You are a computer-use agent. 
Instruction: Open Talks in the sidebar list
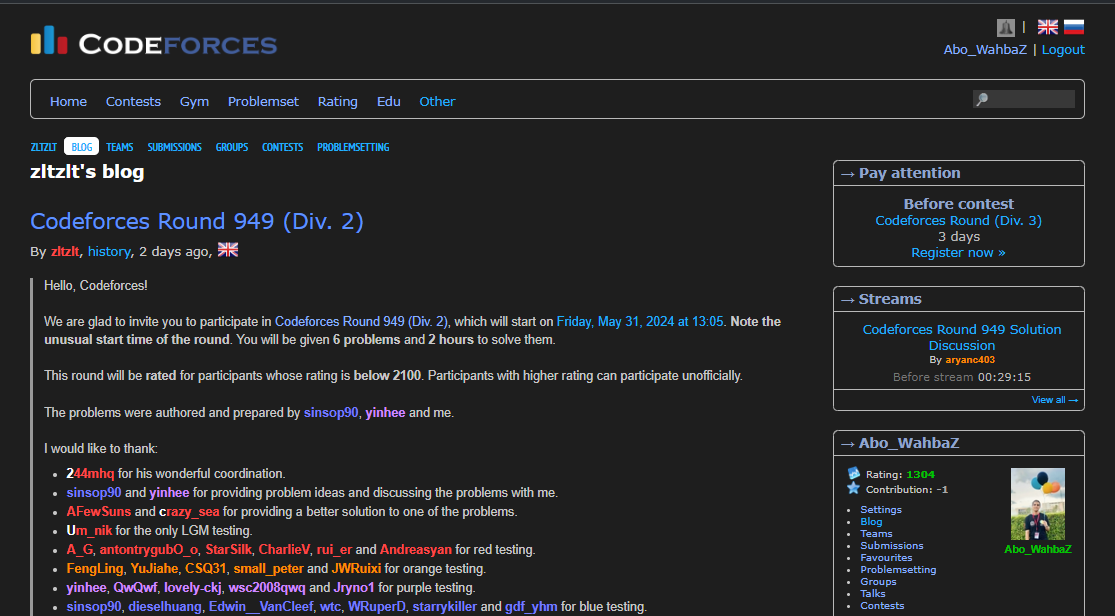(x=873, y=594)
